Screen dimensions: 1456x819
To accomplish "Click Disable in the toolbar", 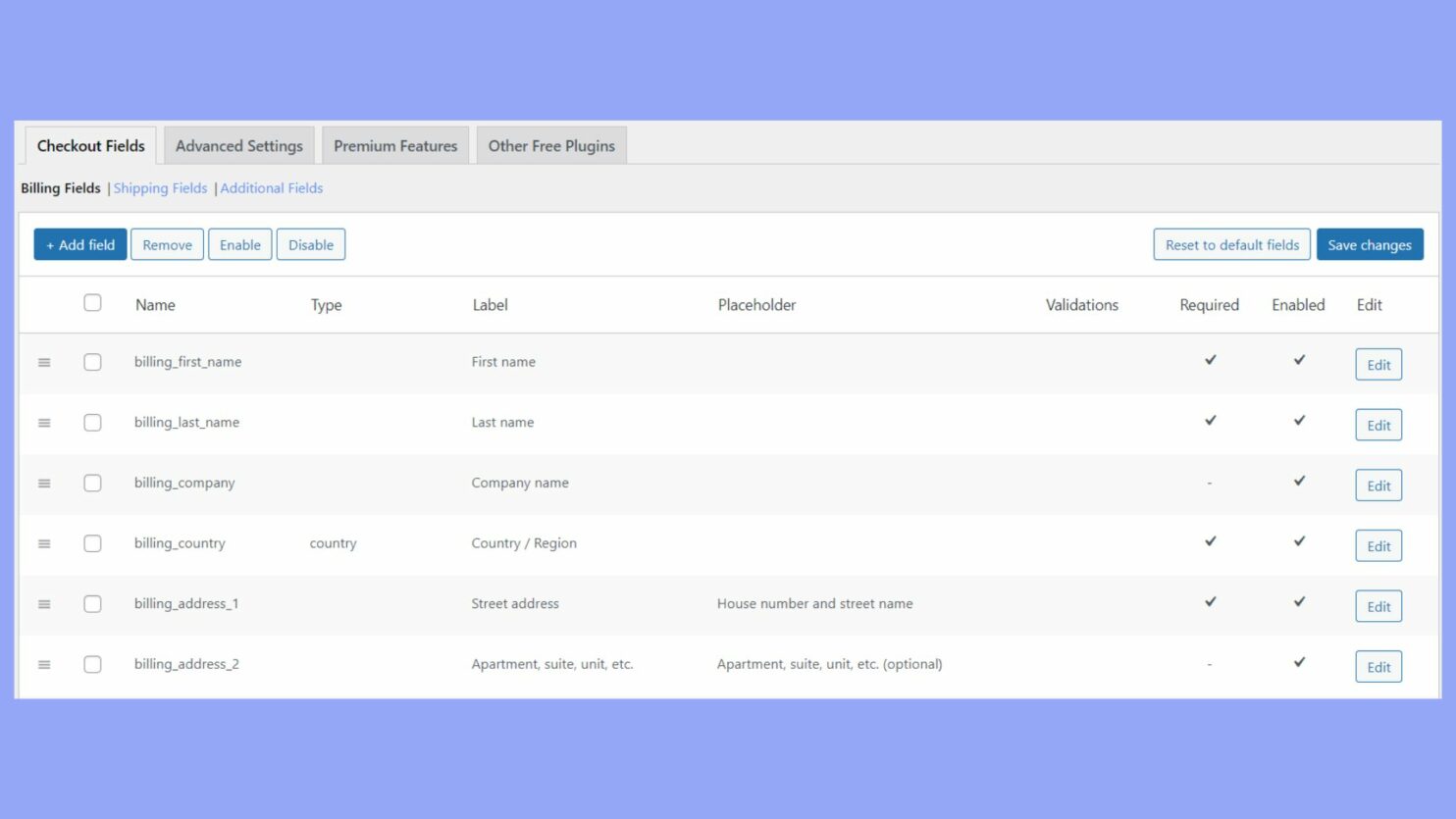I will [x=311, y=244].
